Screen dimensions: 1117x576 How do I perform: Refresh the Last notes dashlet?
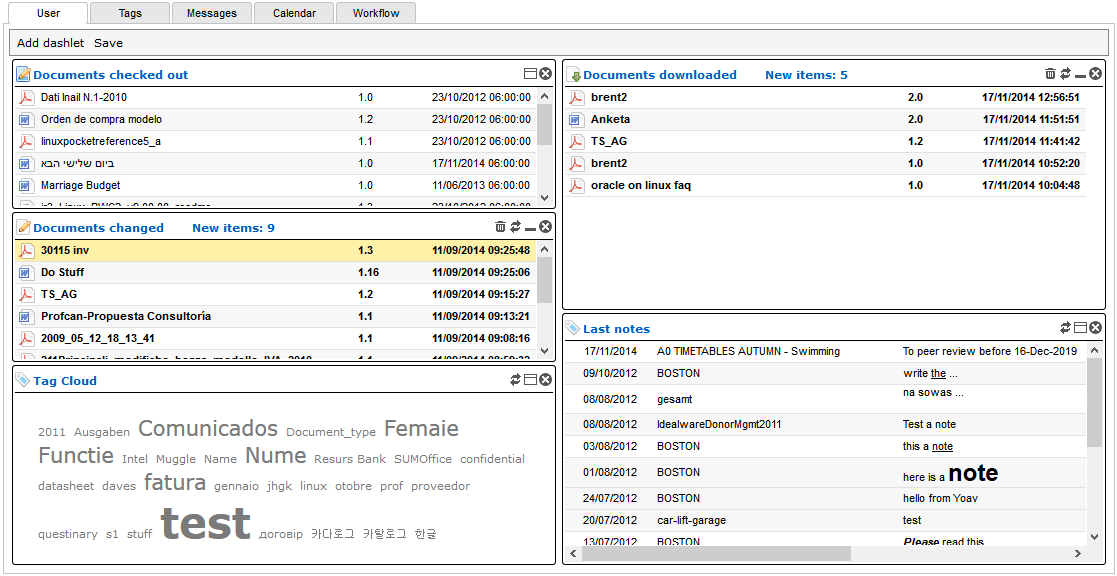point(1066,327)
